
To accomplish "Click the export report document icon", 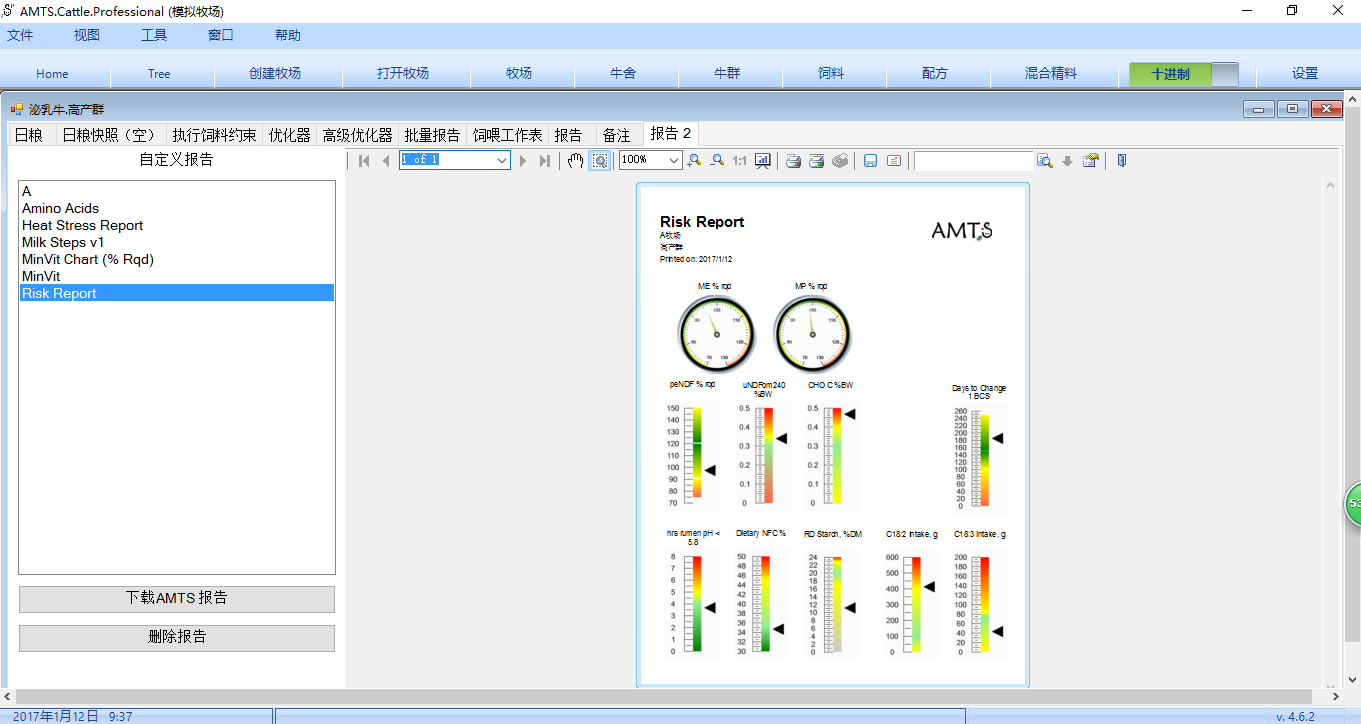I will [894, 160].
